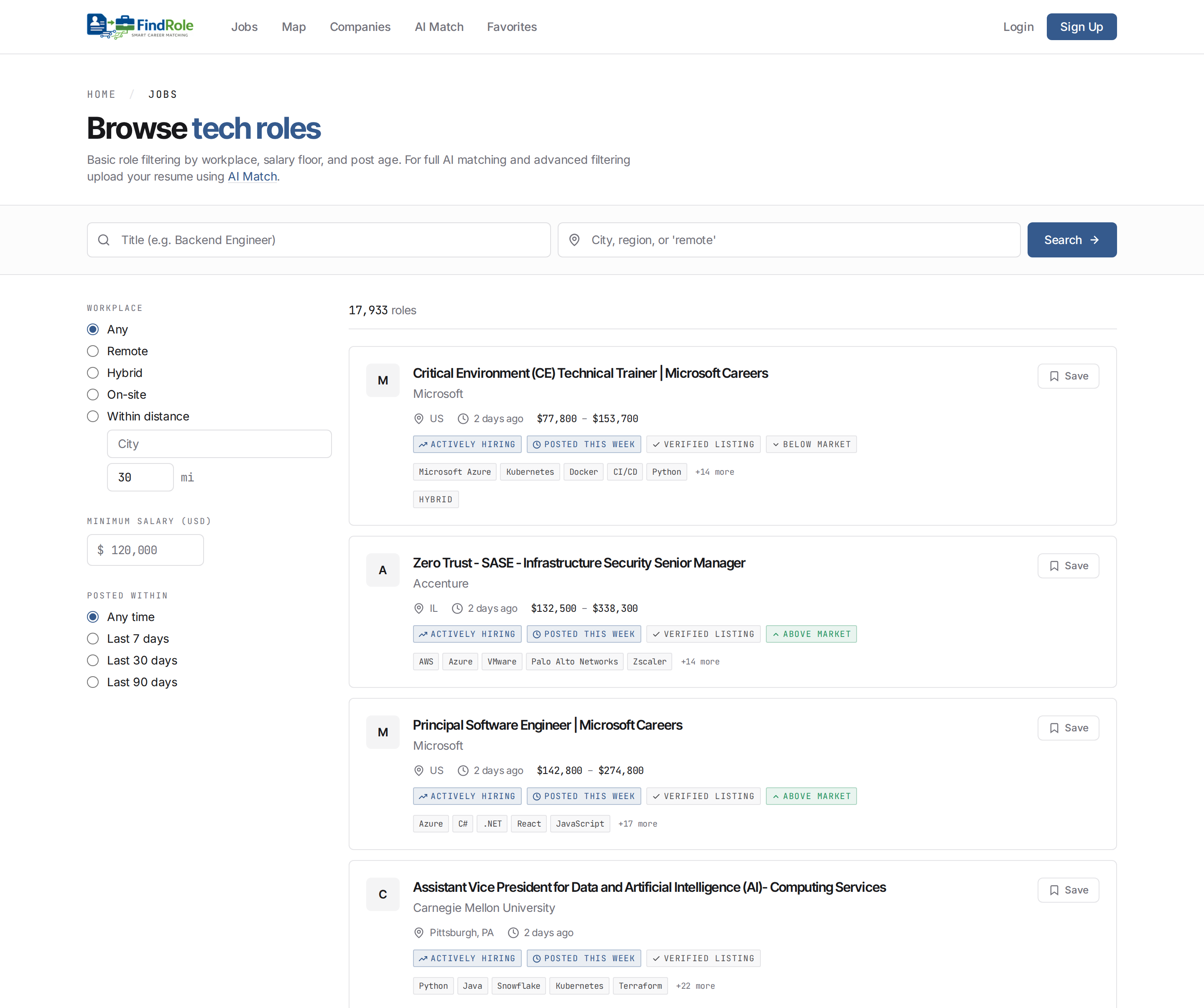The image size is (1204, 1008).
Task: Select Last 7 days filter
Action: point(93,639)
